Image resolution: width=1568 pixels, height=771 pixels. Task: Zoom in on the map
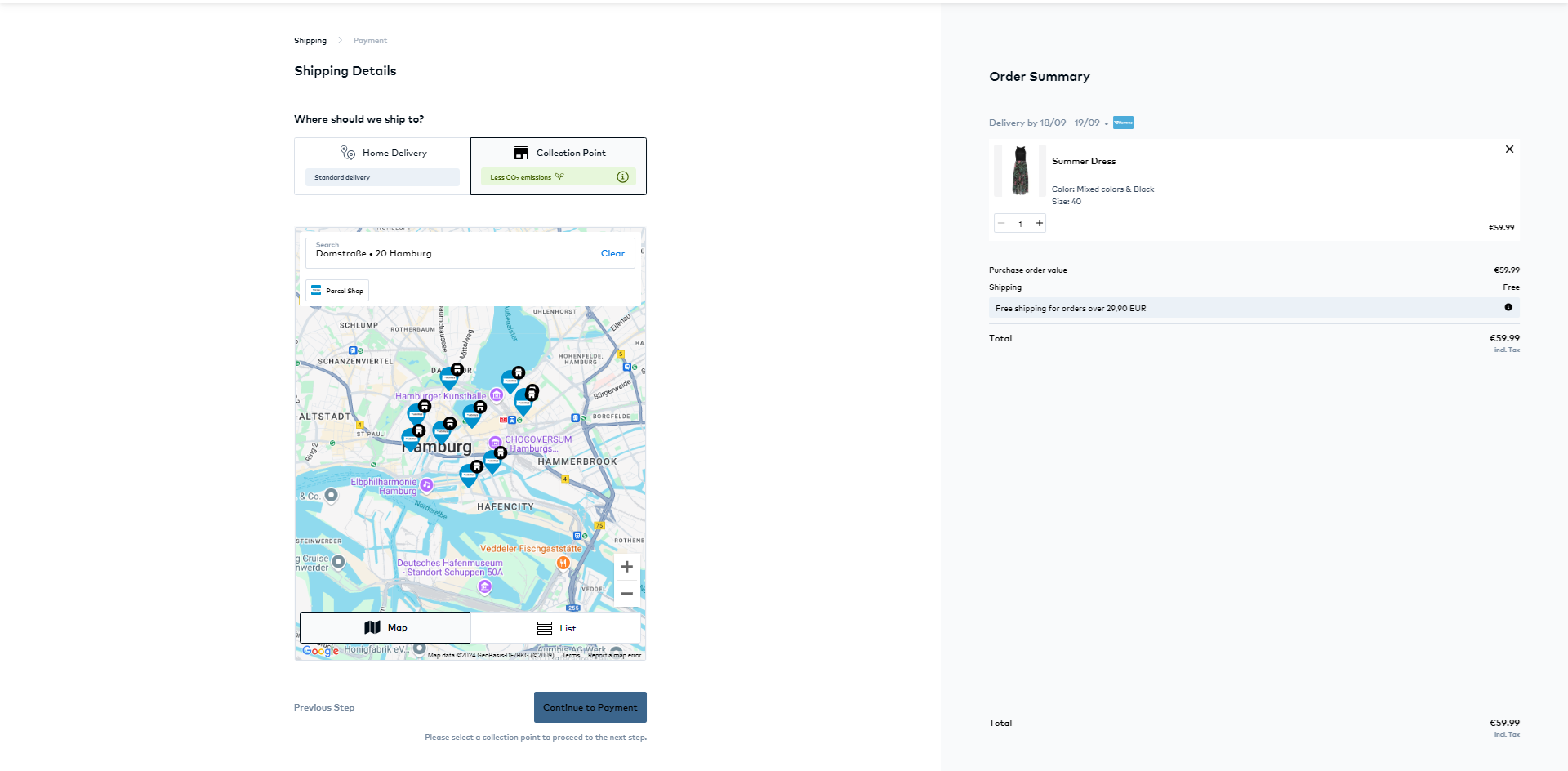click(626, 567)
